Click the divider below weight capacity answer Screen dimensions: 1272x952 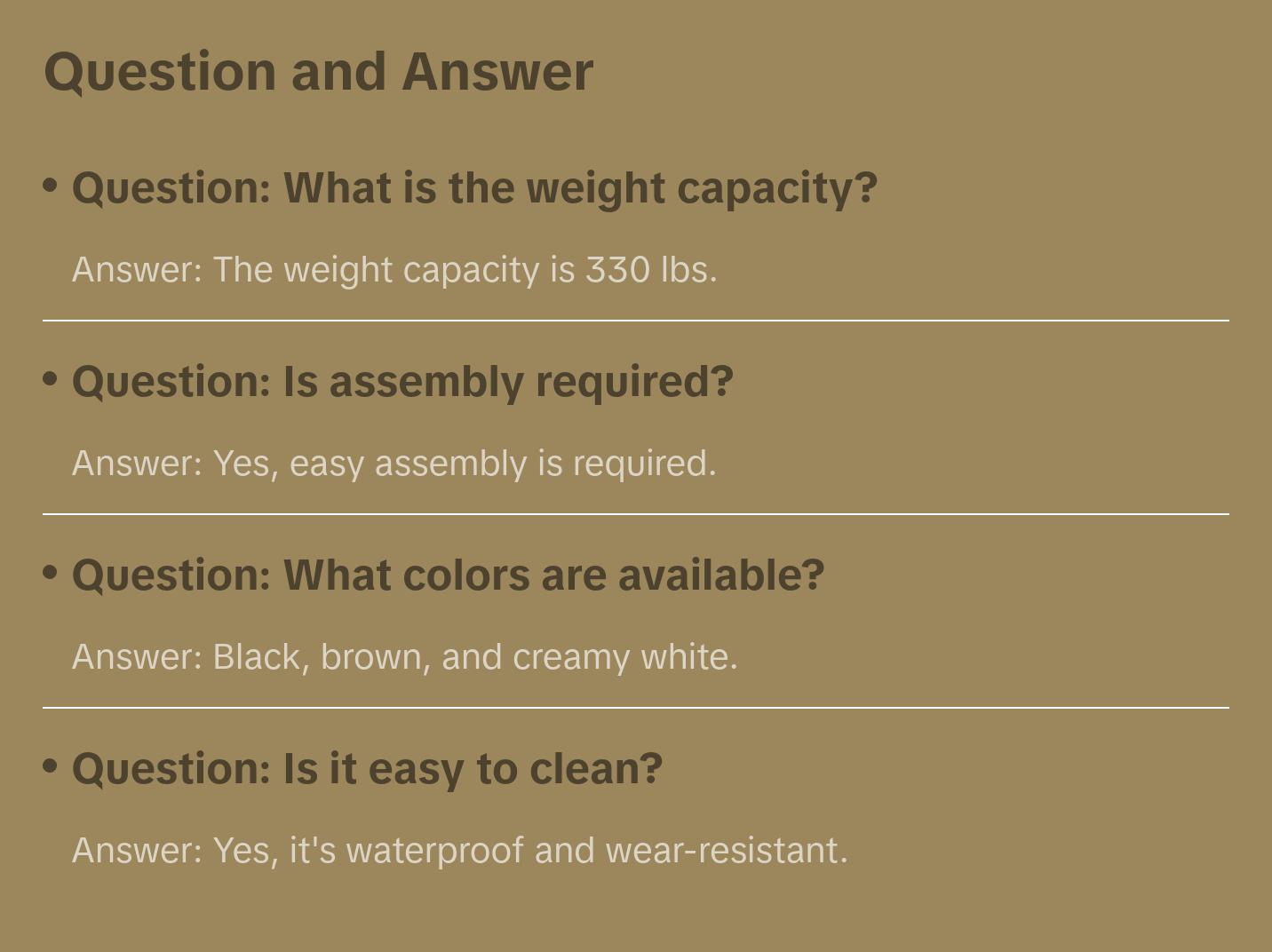tap(636, 321)
